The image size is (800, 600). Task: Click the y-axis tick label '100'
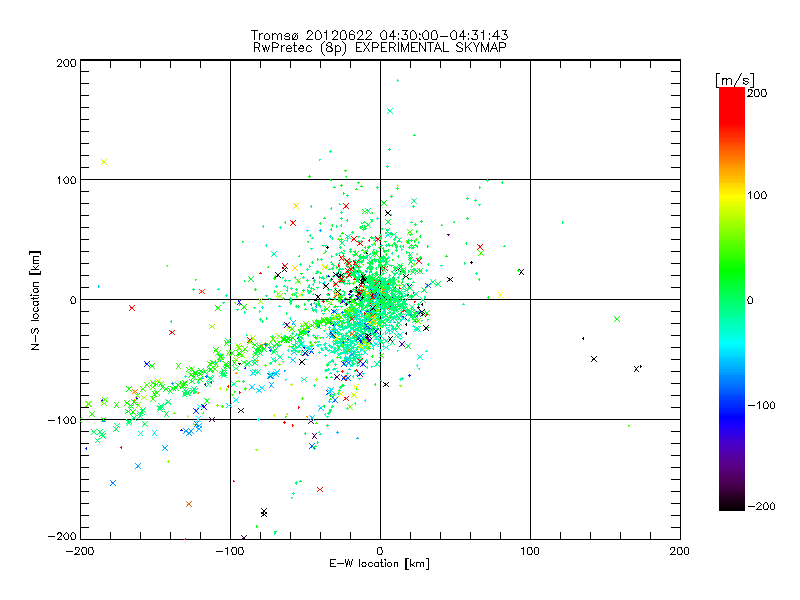tap(67, 180)
